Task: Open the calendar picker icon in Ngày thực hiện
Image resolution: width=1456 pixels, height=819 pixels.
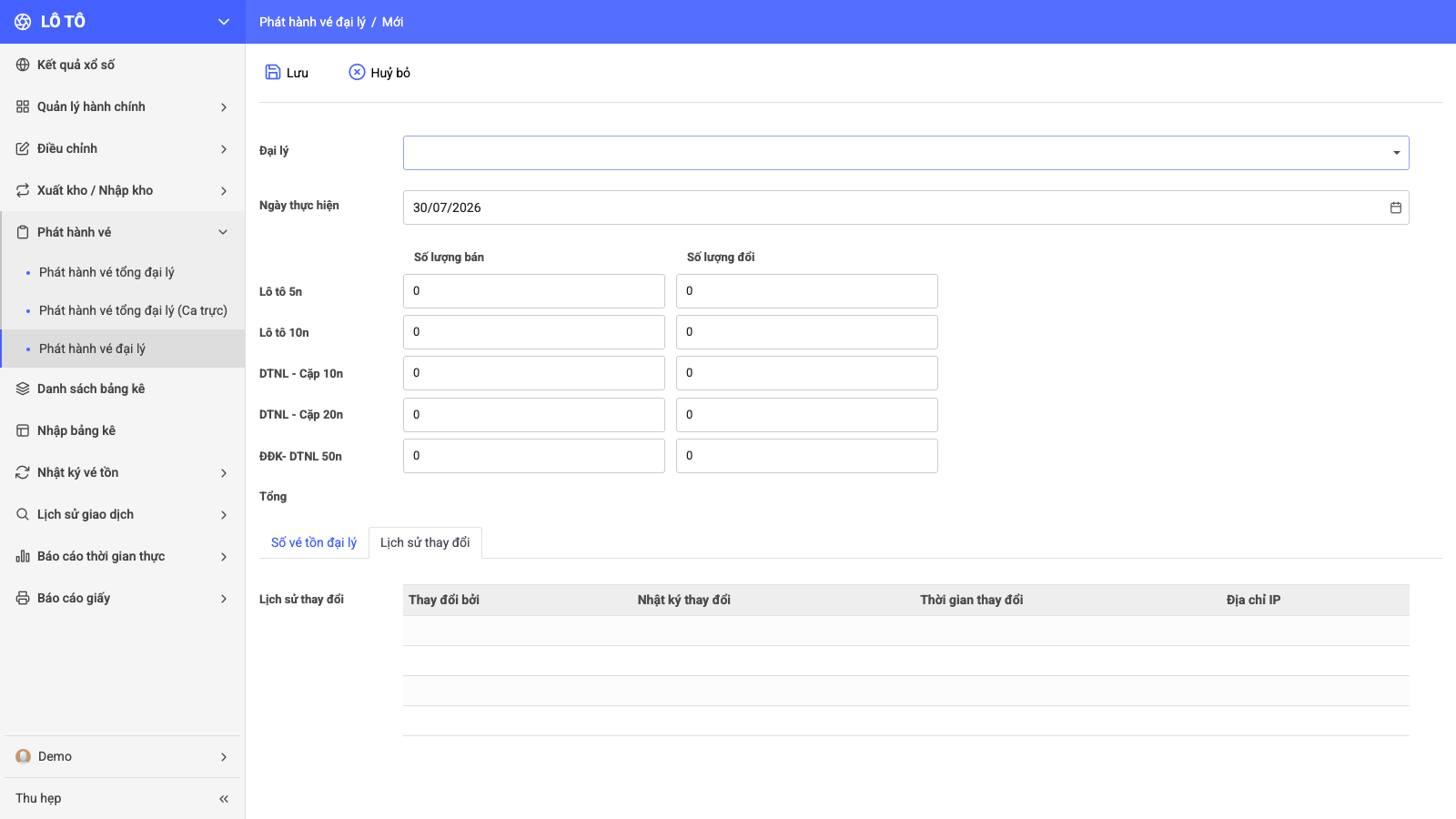Action: [x=1396, y=207]
